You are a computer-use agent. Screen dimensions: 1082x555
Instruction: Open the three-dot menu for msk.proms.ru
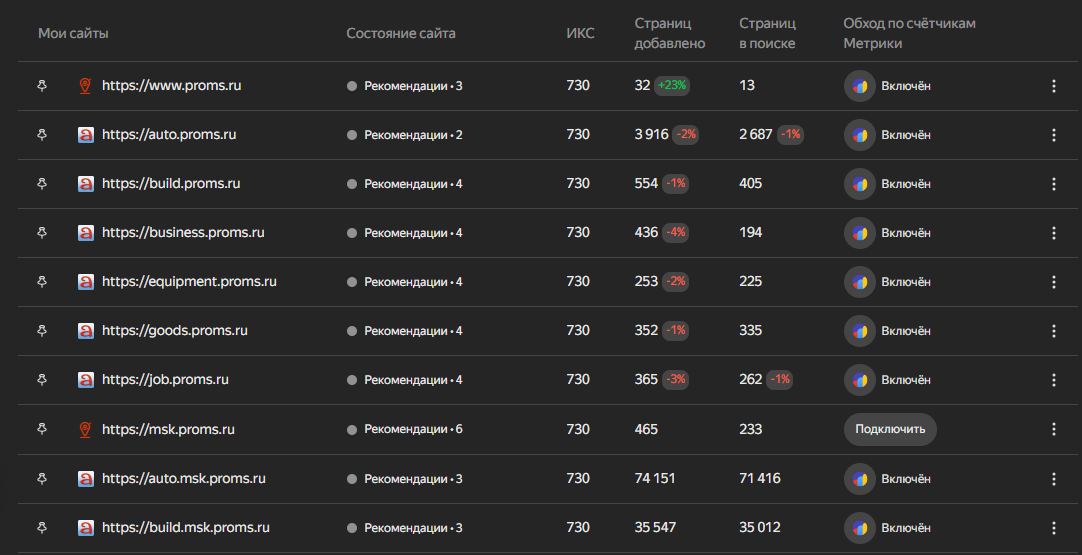coord(1053,429)
